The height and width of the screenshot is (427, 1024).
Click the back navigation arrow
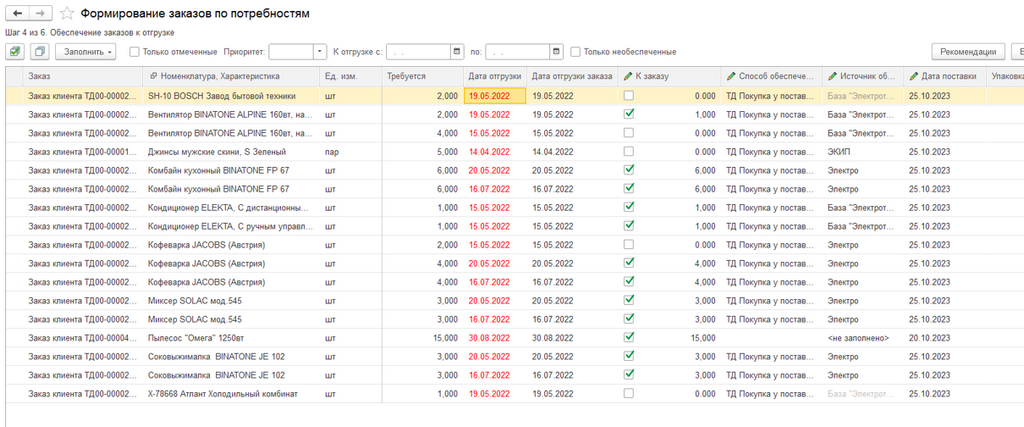[18, 13]
